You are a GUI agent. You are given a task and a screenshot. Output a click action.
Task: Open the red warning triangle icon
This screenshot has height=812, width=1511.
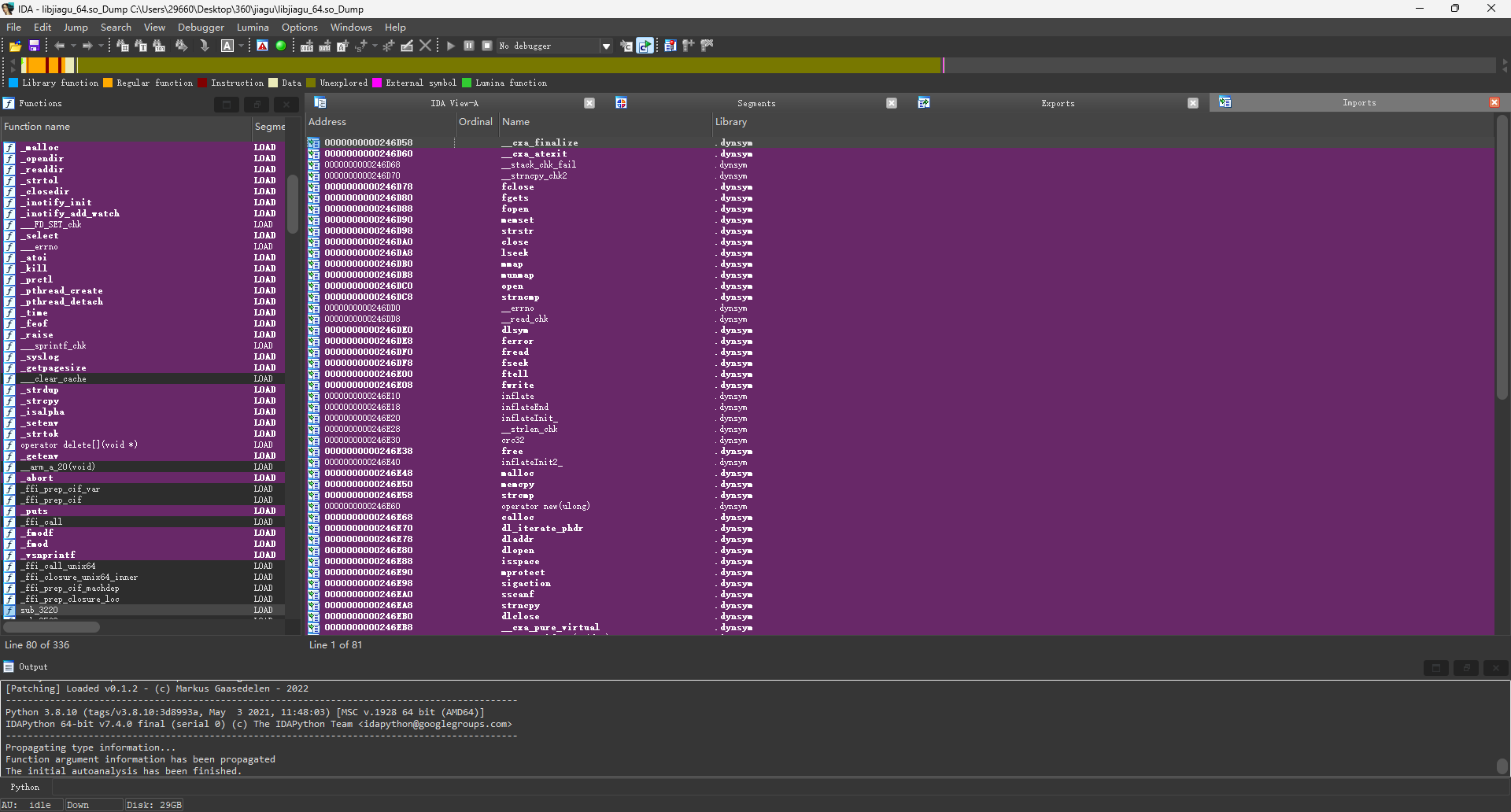coord(262,46)
